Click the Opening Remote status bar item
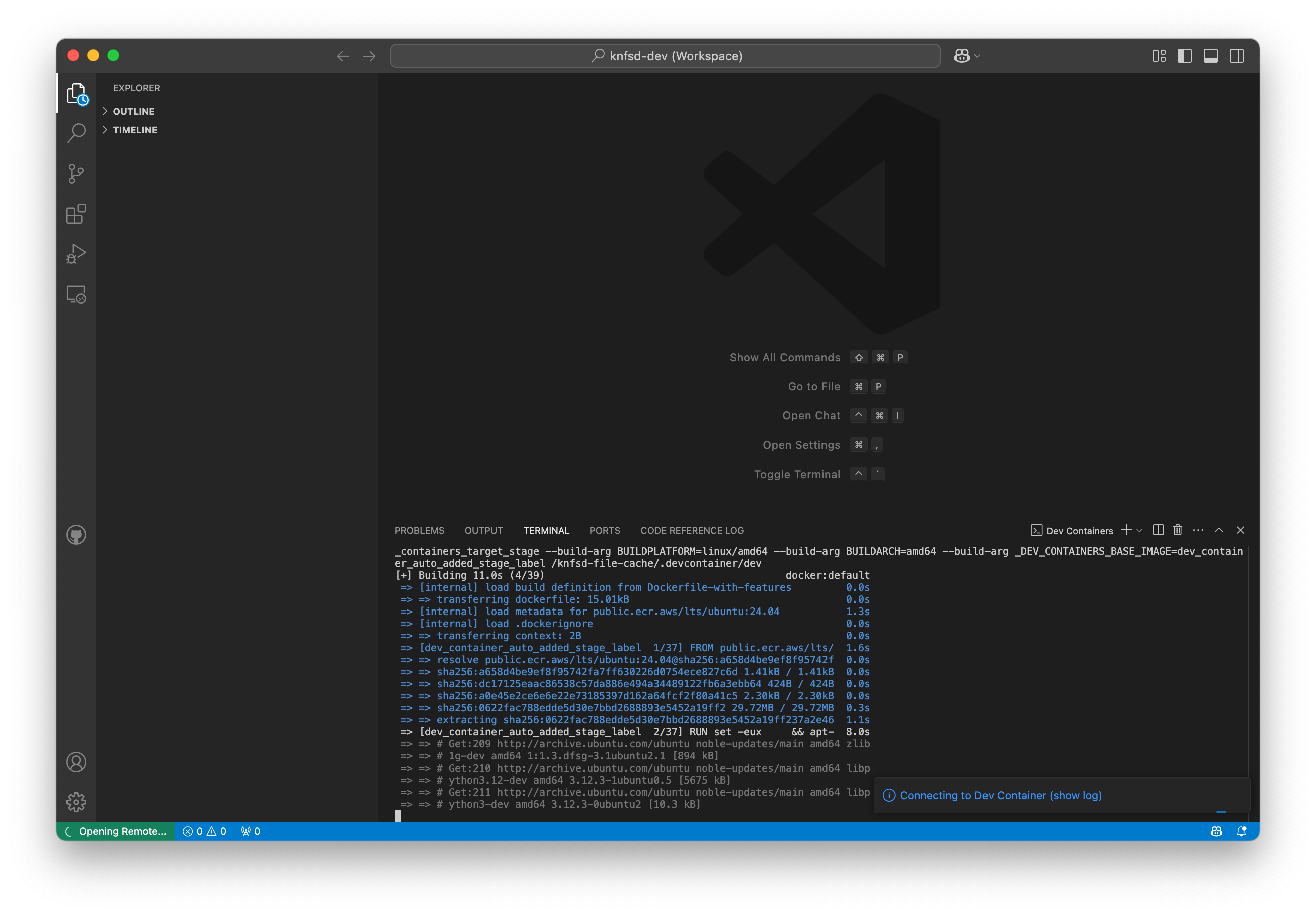1316x915 pixels. 116,831
